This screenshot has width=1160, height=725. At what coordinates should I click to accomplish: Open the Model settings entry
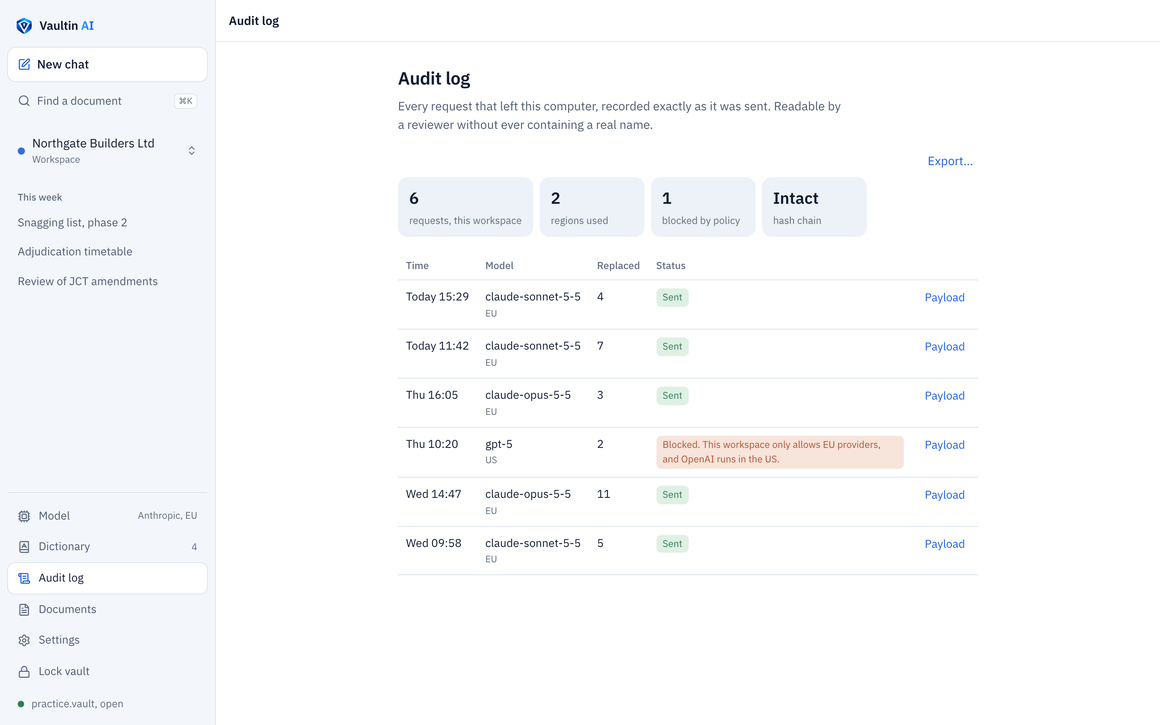click(107, 516)
